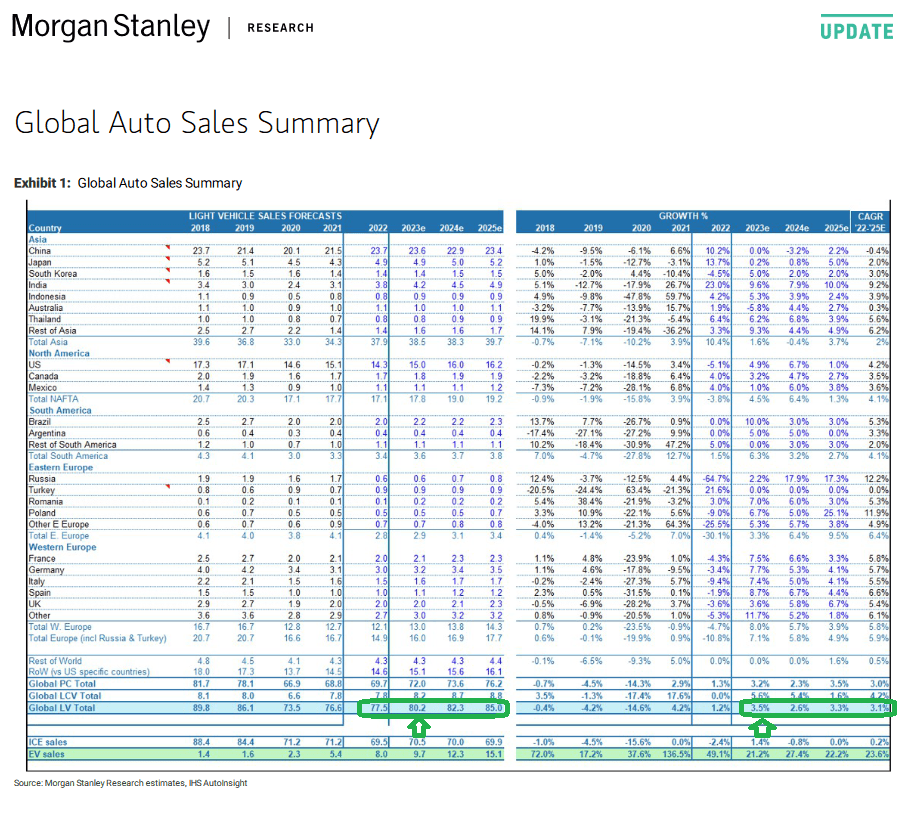The image size is (909, 823).
Task: Click the Russia row label
Action: (x=42, y=479)
